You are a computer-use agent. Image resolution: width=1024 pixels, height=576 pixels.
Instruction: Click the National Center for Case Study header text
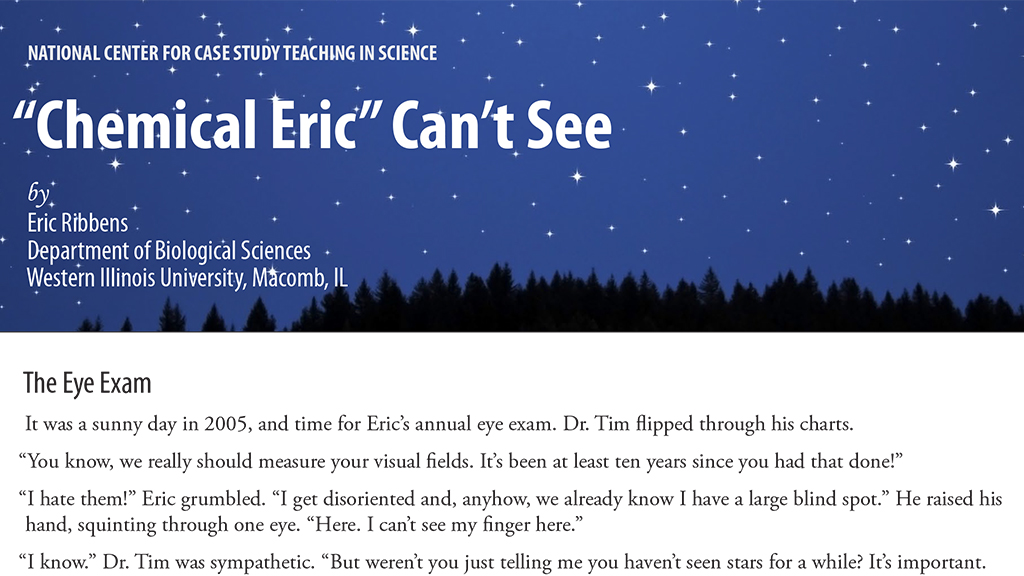tap(232, 53)
